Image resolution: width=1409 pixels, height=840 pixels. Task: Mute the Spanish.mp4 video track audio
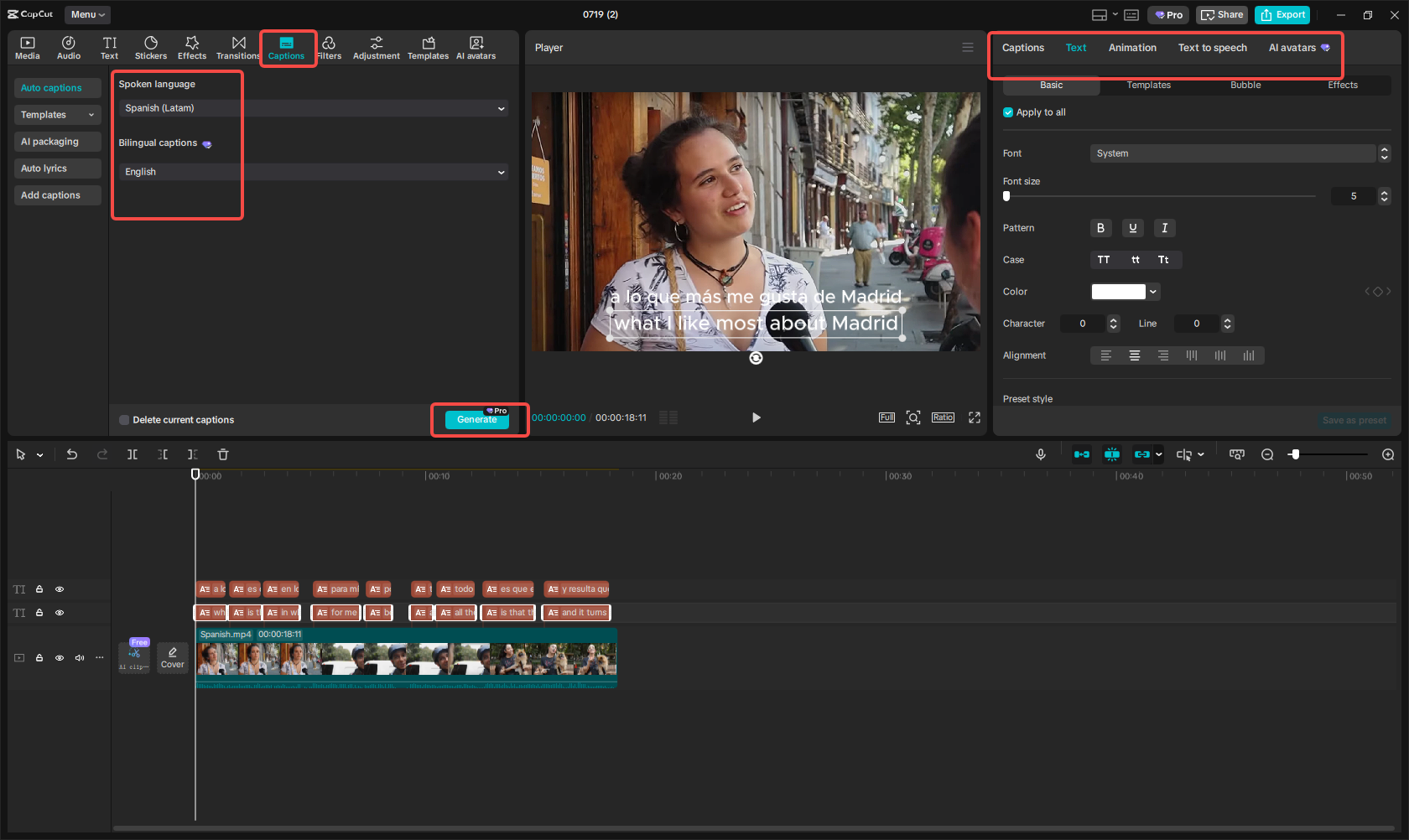[80, 658]
